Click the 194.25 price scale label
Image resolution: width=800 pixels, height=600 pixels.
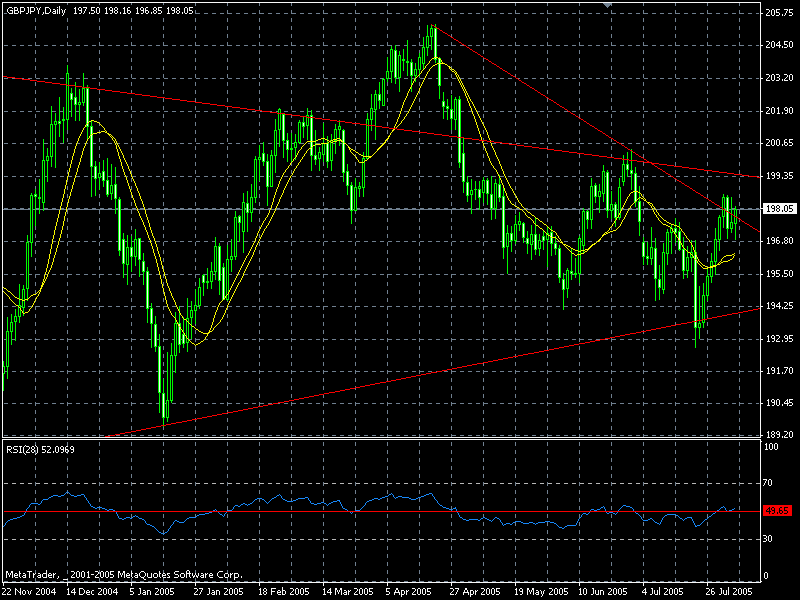(x=779, y=306)
